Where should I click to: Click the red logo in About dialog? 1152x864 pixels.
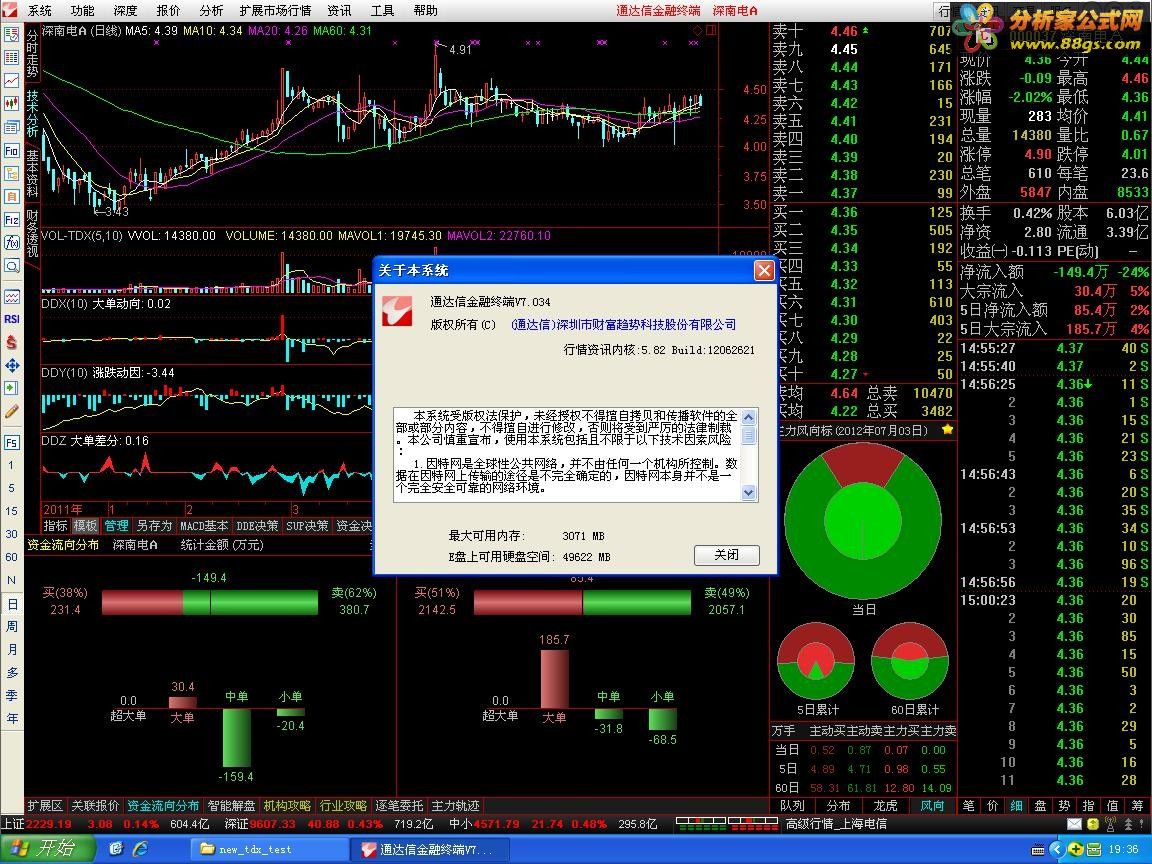397,313
